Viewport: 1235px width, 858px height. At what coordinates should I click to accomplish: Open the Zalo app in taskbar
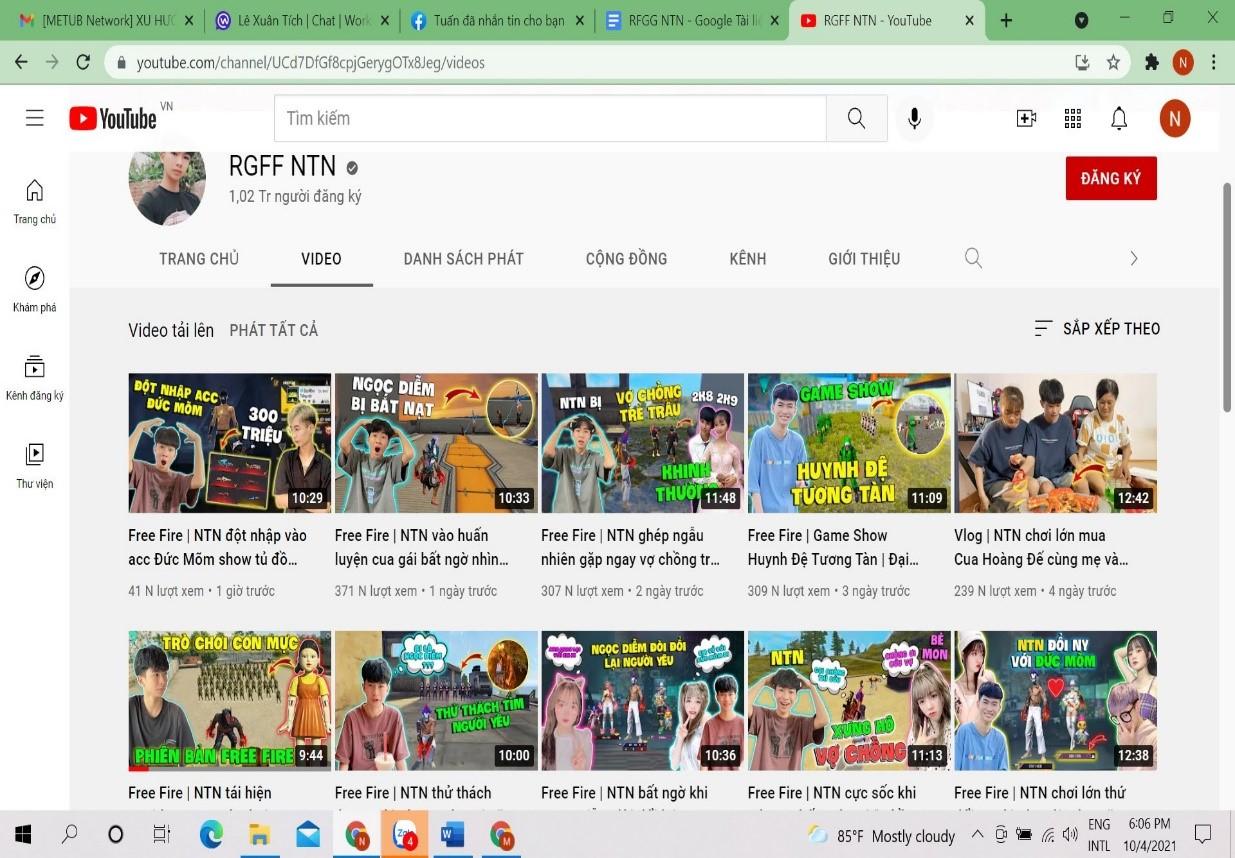click(405, 833)
